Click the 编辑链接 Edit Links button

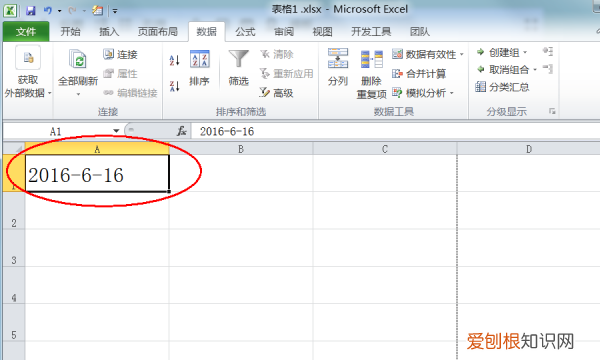coord(130,93)
